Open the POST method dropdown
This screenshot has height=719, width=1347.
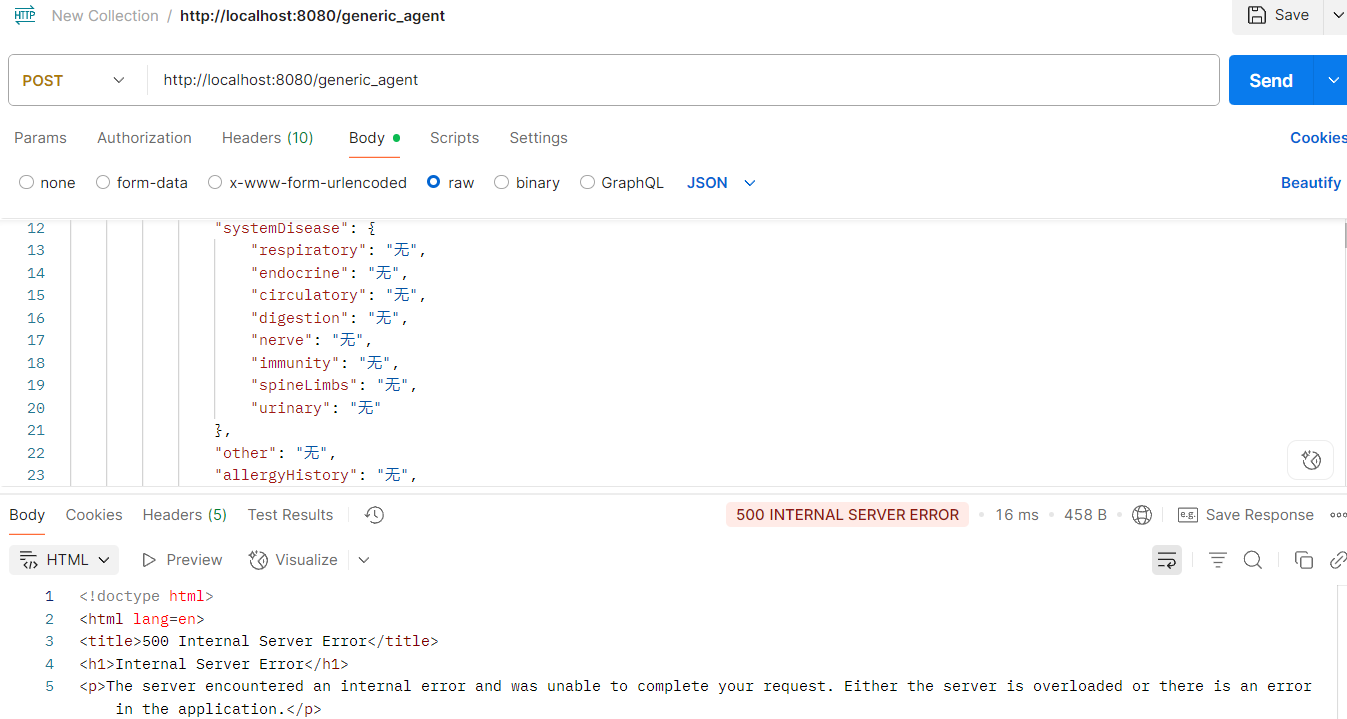point(74,80)
